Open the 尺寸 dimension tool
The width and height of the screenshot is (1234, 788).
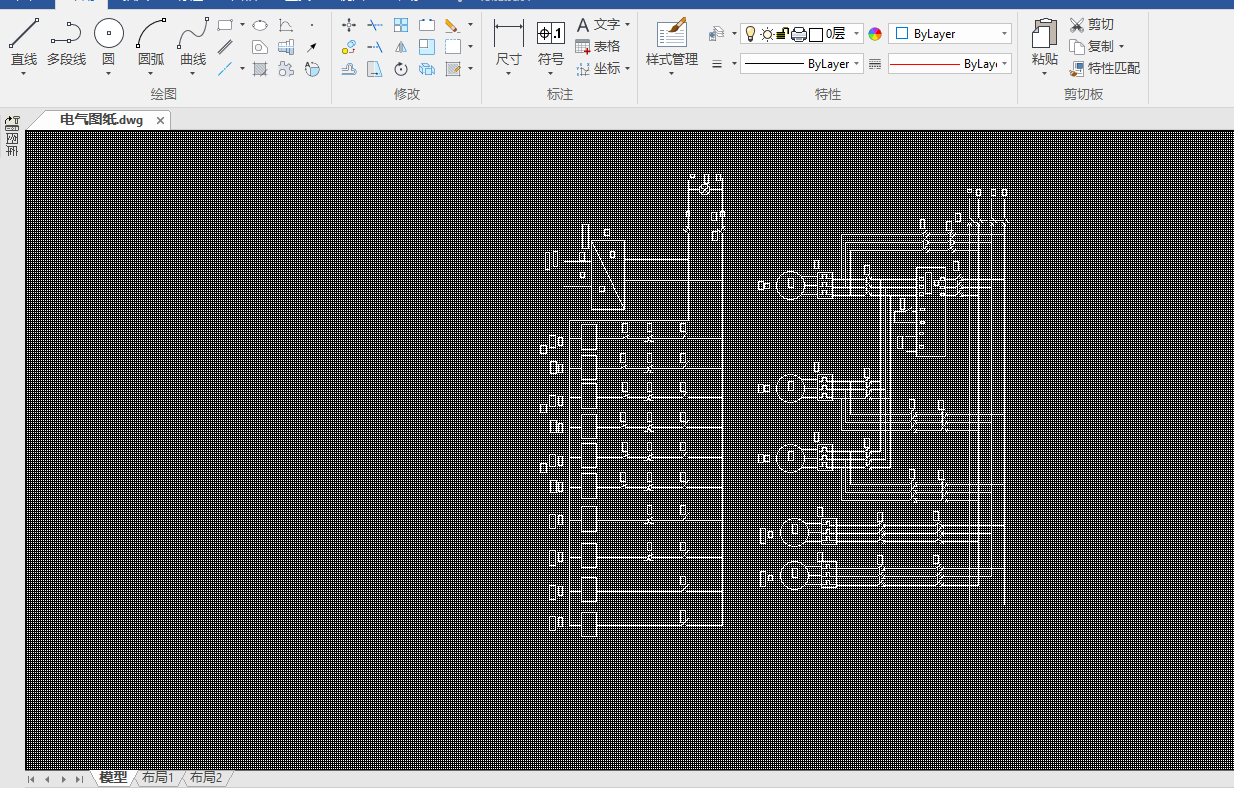click(x=508, y=35)
